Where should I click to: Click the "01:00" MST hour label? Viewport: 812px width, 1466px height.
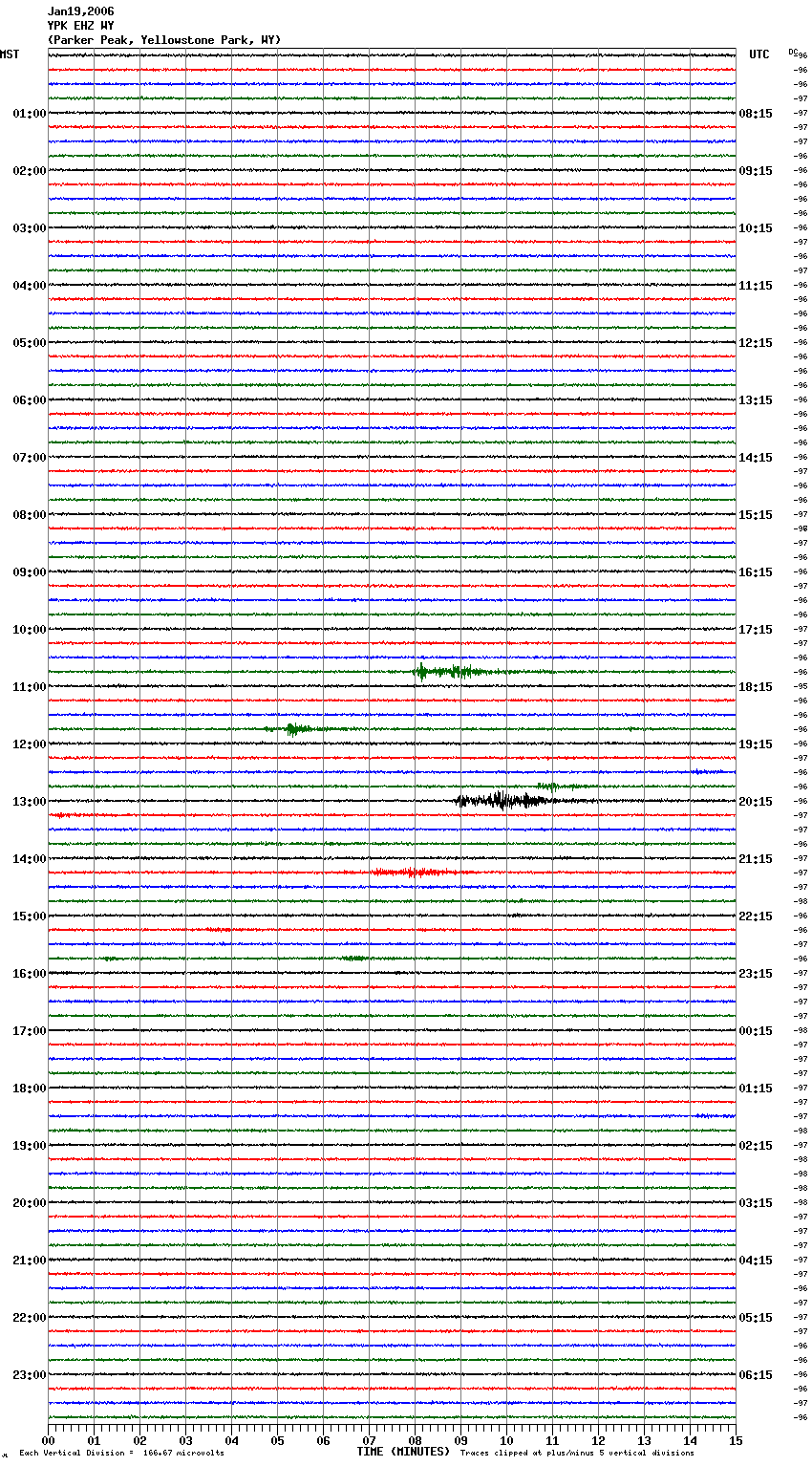[x=29, y=114]
